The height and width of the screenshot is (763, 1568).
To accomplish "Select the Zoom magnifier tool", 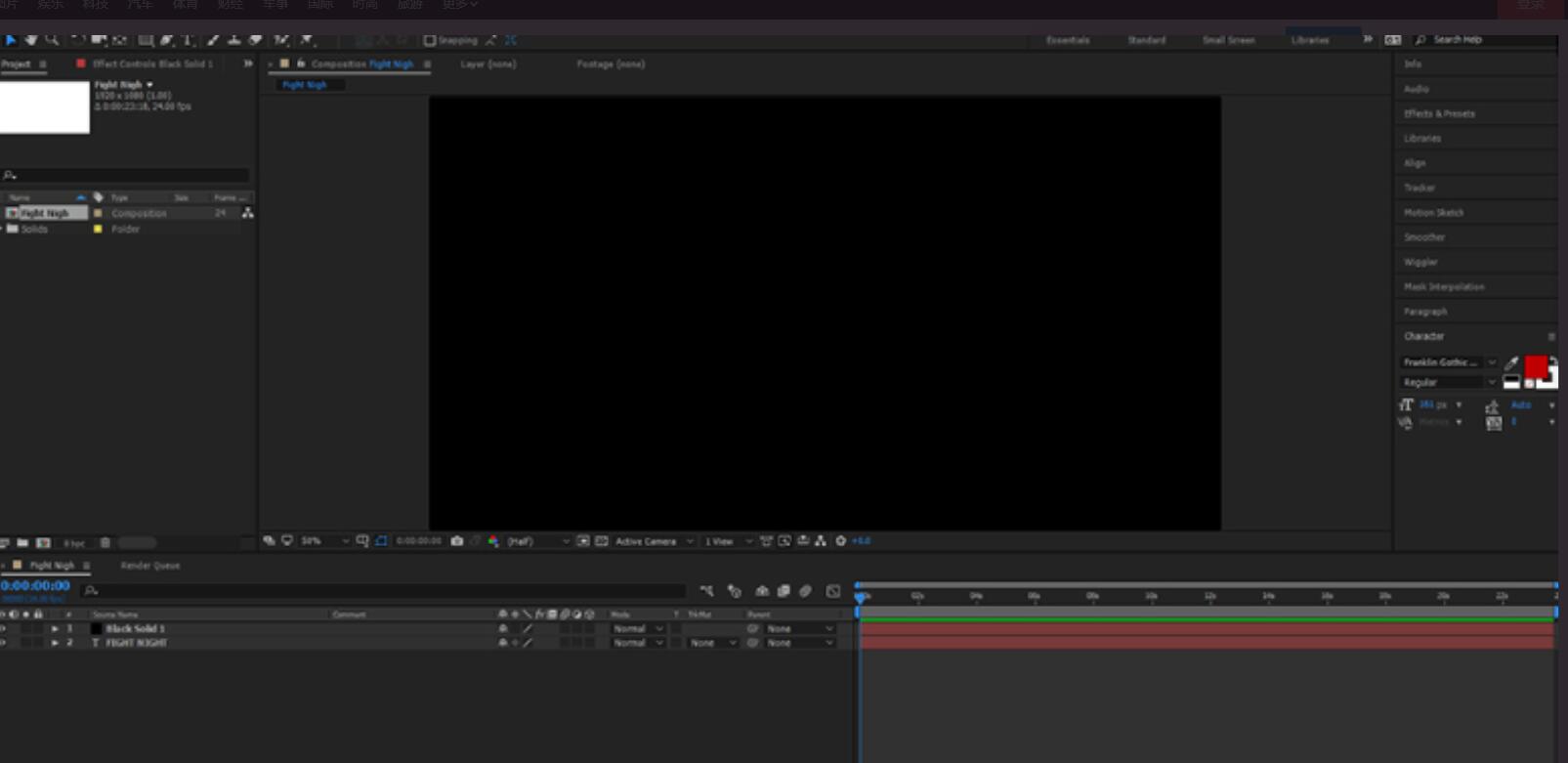I will pyautogui.click(x=52, y=40).
